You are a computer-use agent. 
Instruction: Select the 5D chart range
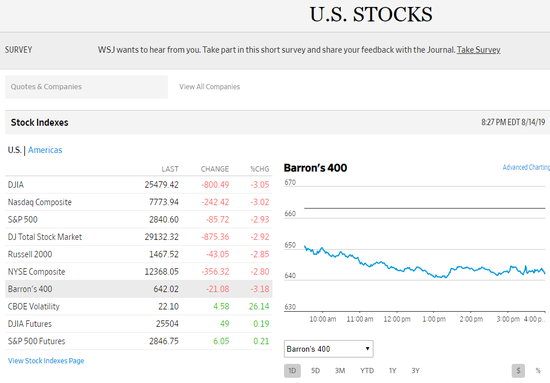pyautogui.click(x=315, y=371)
